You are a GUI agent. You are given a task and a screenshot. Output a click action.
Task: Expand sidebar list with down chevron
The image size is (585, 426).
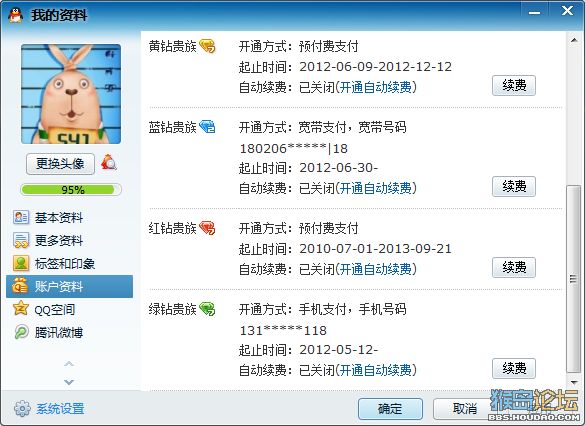pyautogui.click(x=69, y=382)
